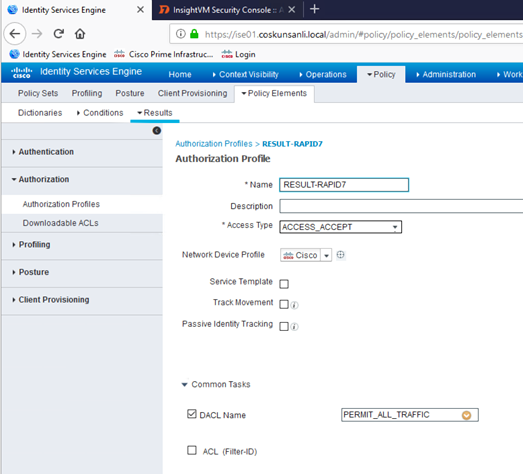
Task: Open Access Type dropdown
Action: click(341, 227)
